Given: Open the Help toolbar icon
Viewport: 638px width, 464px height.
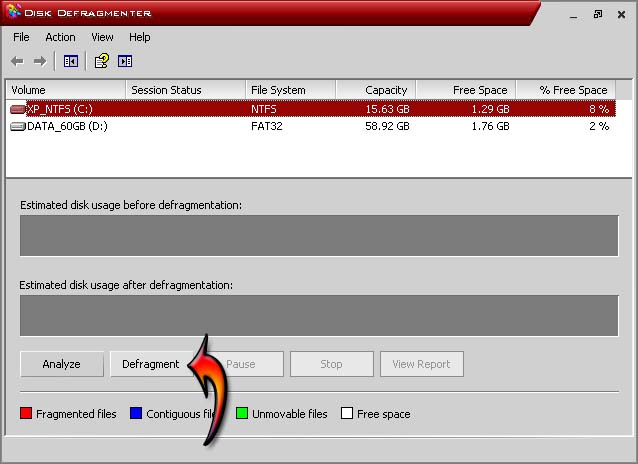Looking at the screenshot, I should (101, 61).
